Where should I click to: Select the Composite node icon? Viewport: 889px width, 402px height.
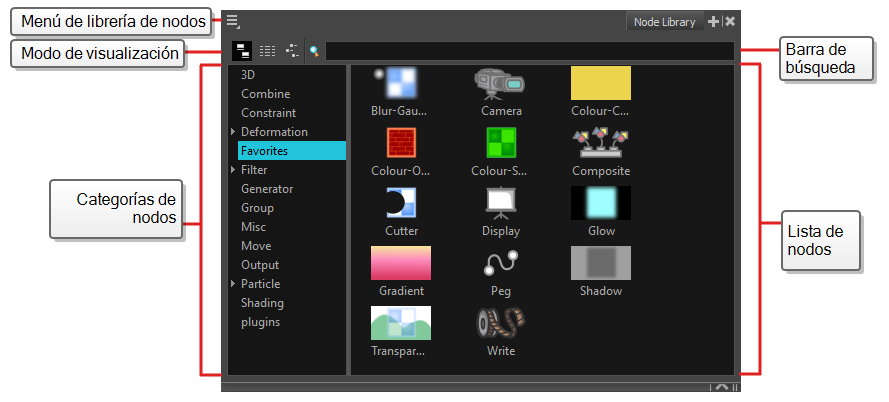click(600, 143)
